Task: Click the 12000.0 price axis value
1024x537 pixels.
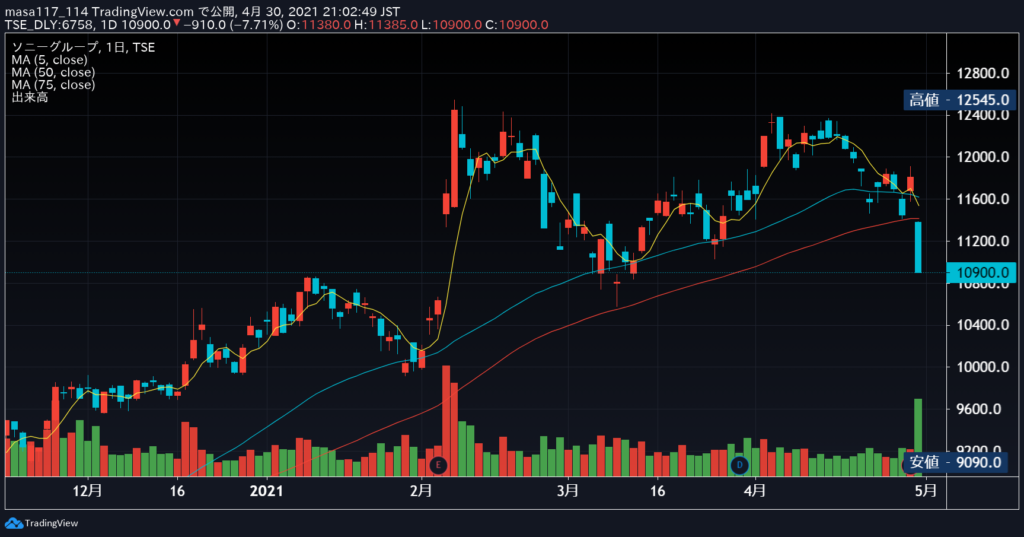Action: click(983, 157)
